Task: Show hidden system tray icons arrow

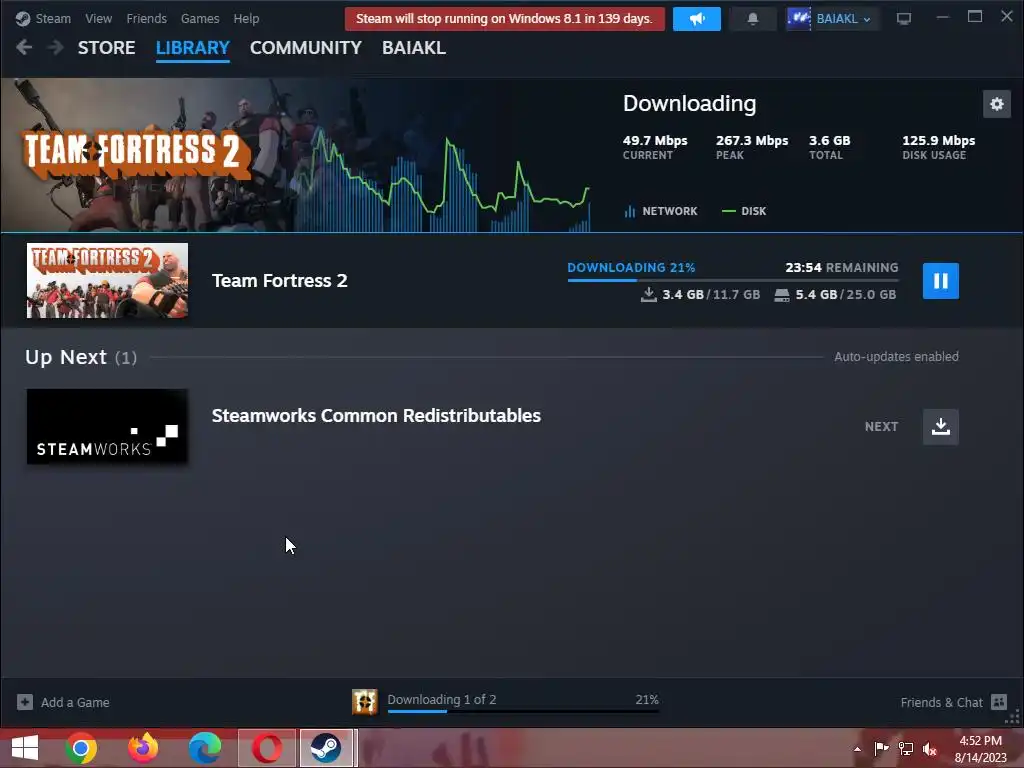Action: click(857, 749)
